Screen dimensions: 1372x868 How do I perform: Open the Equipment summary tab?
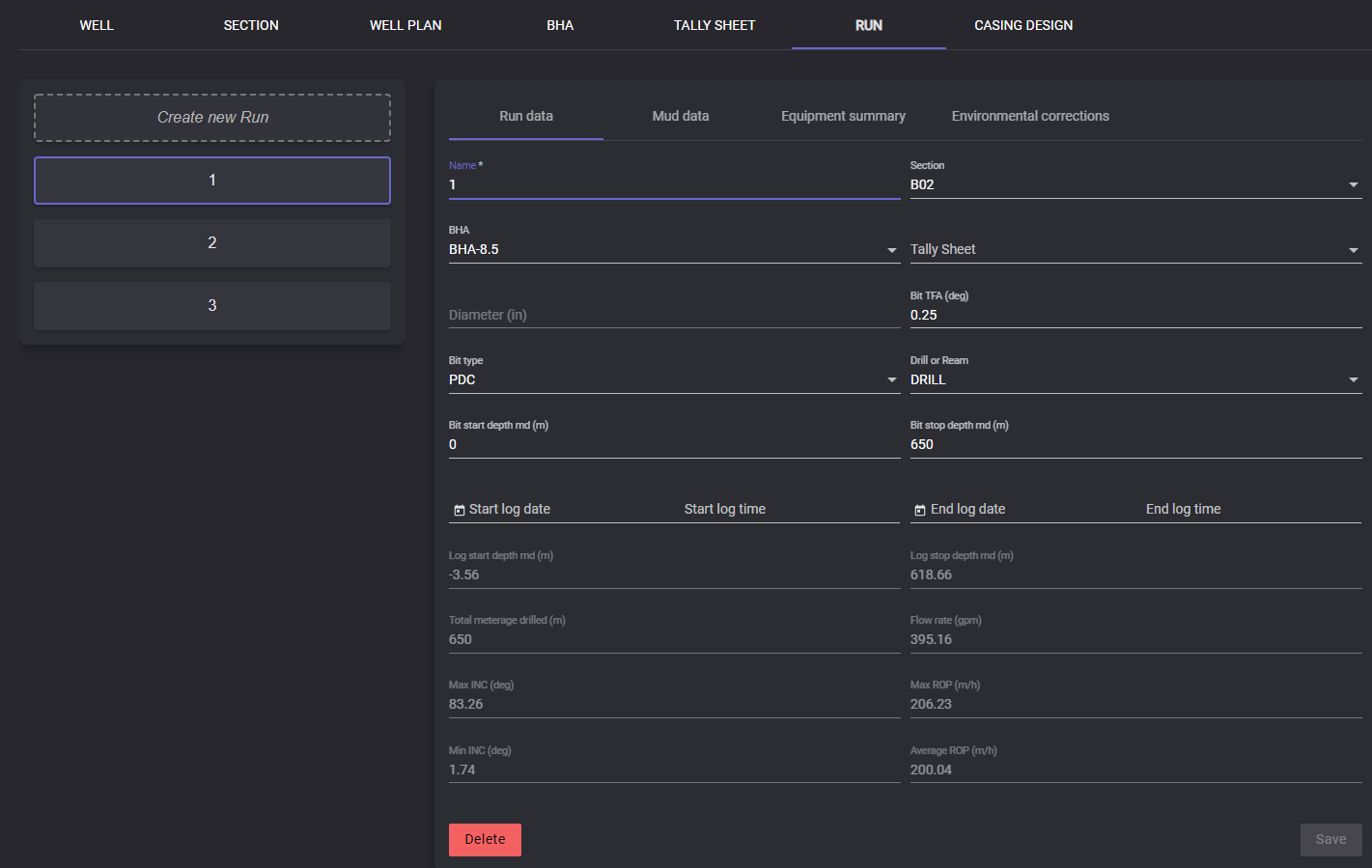pyautogui.click(x=843, y=116)
